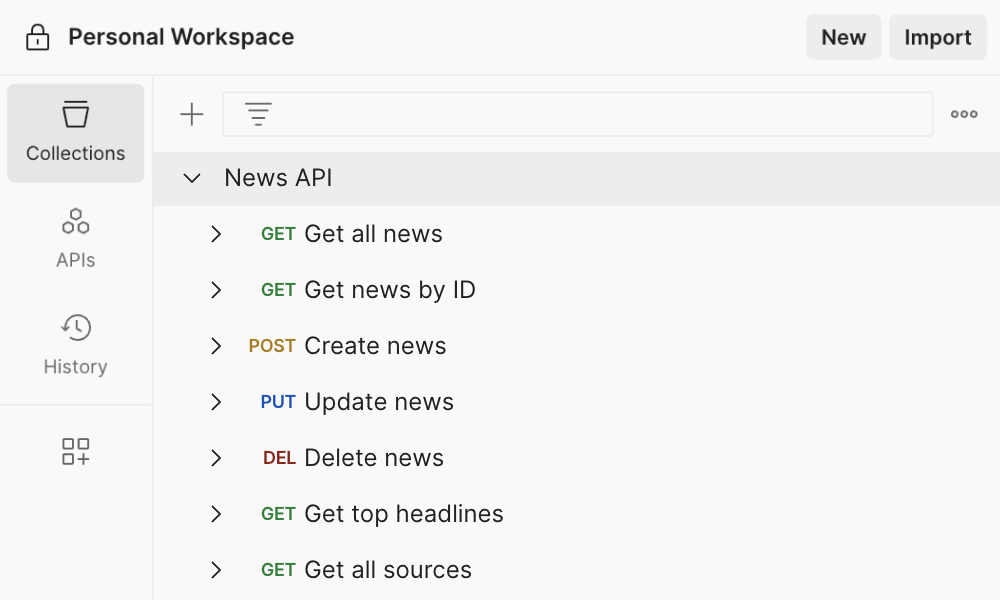Open the Collections sidebar panel
Image resolution: width=1000 pixels, height=600 pixels.
tap(75, 133)
